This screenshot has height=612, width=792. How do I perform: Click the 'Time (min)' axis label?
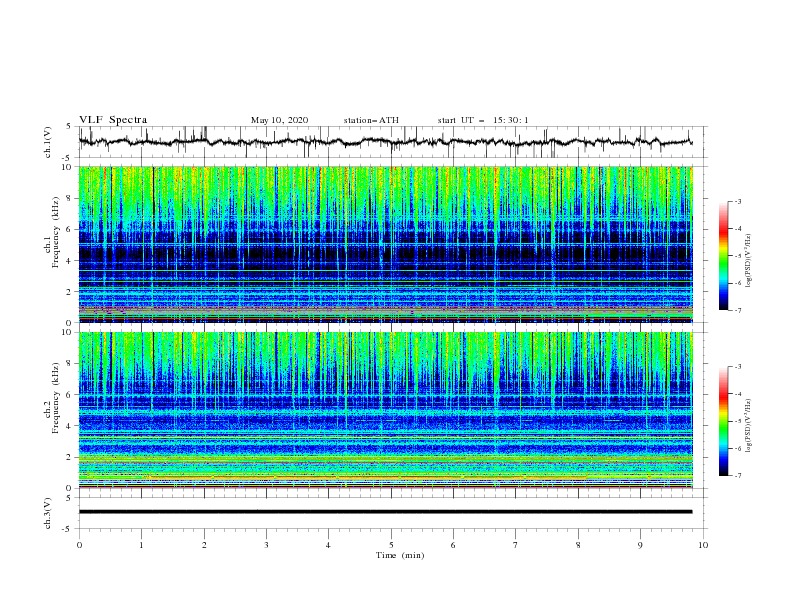(400, 555)
